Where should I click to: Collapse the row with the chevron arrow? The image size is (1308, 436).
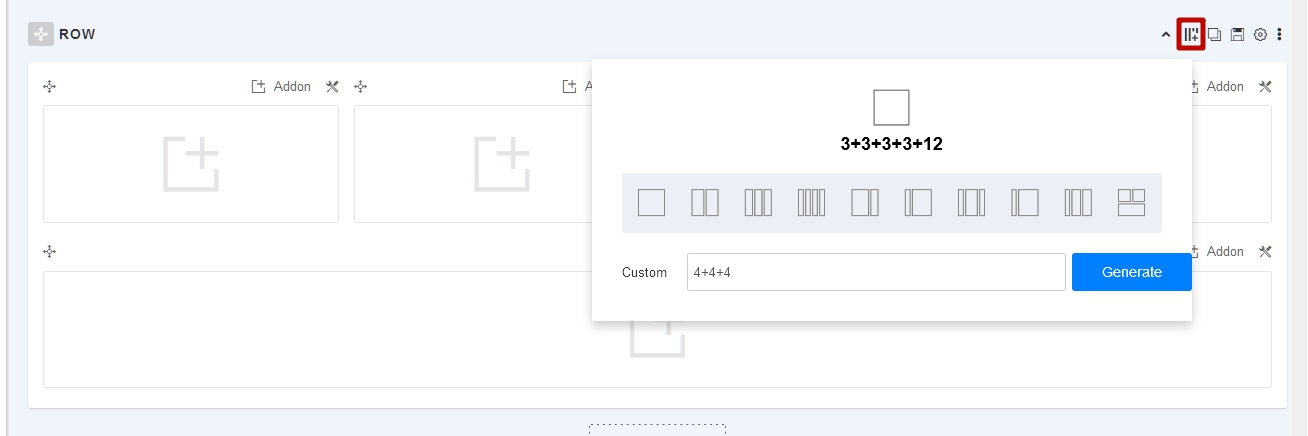pos(1166,35)
